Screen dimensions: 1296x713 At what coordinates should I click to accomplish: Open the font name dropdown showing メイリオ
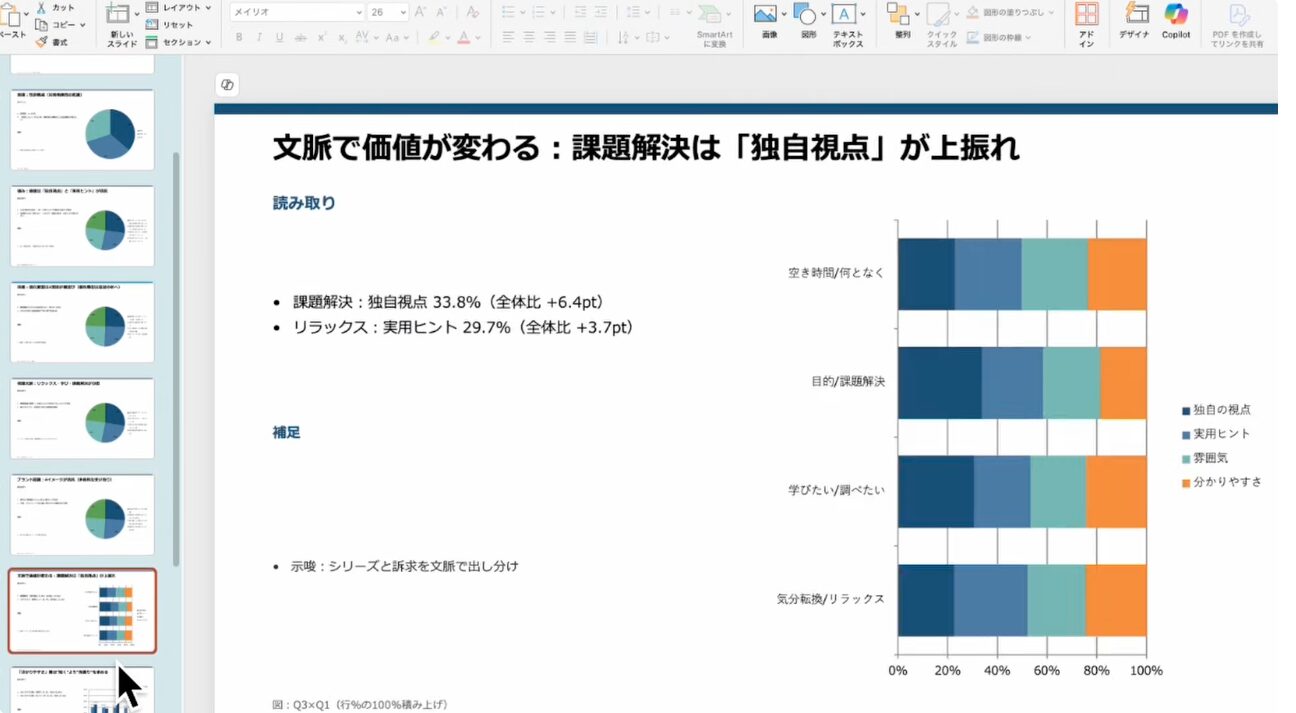[x=297, y=12]
